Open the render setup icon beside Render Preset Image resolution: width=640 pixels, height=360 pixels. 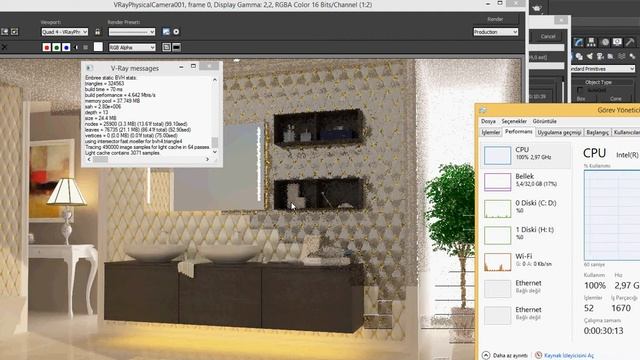point(166,31)
